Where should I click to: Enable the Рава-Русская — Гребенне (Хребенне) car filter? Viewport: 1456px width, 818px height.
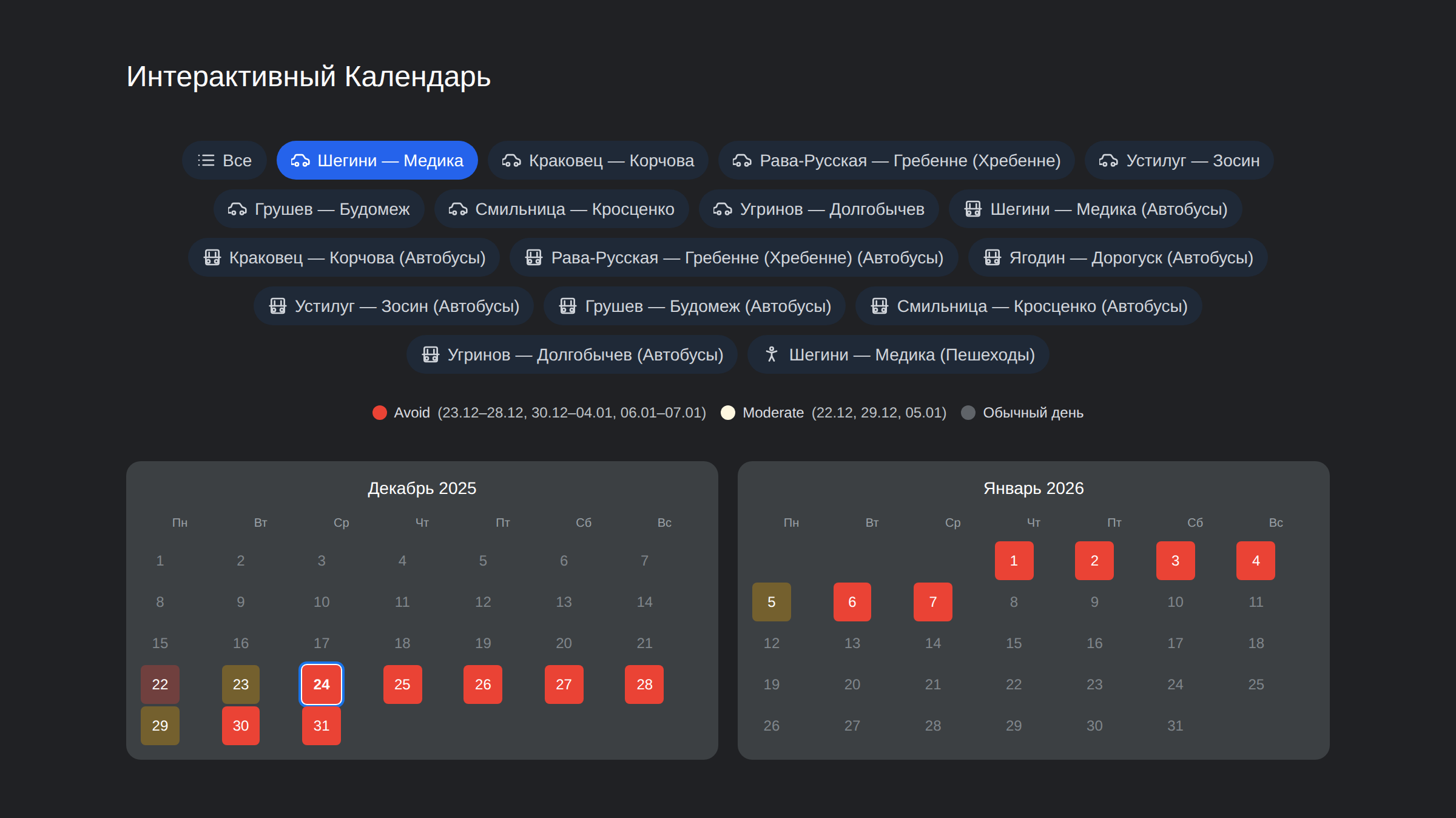pyautogui.click(x=896, y=160)
